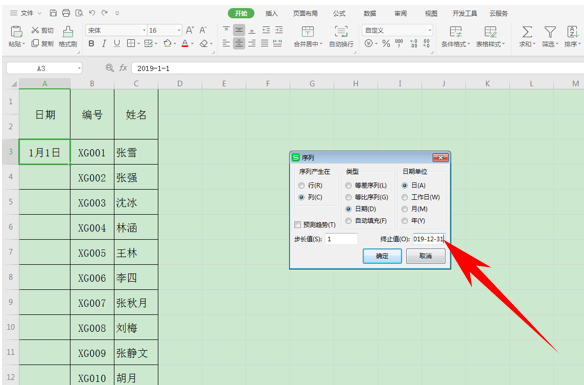The image size is (584, 385).
Task: Click the Sort (排序) icon
Action: (572, 32)
